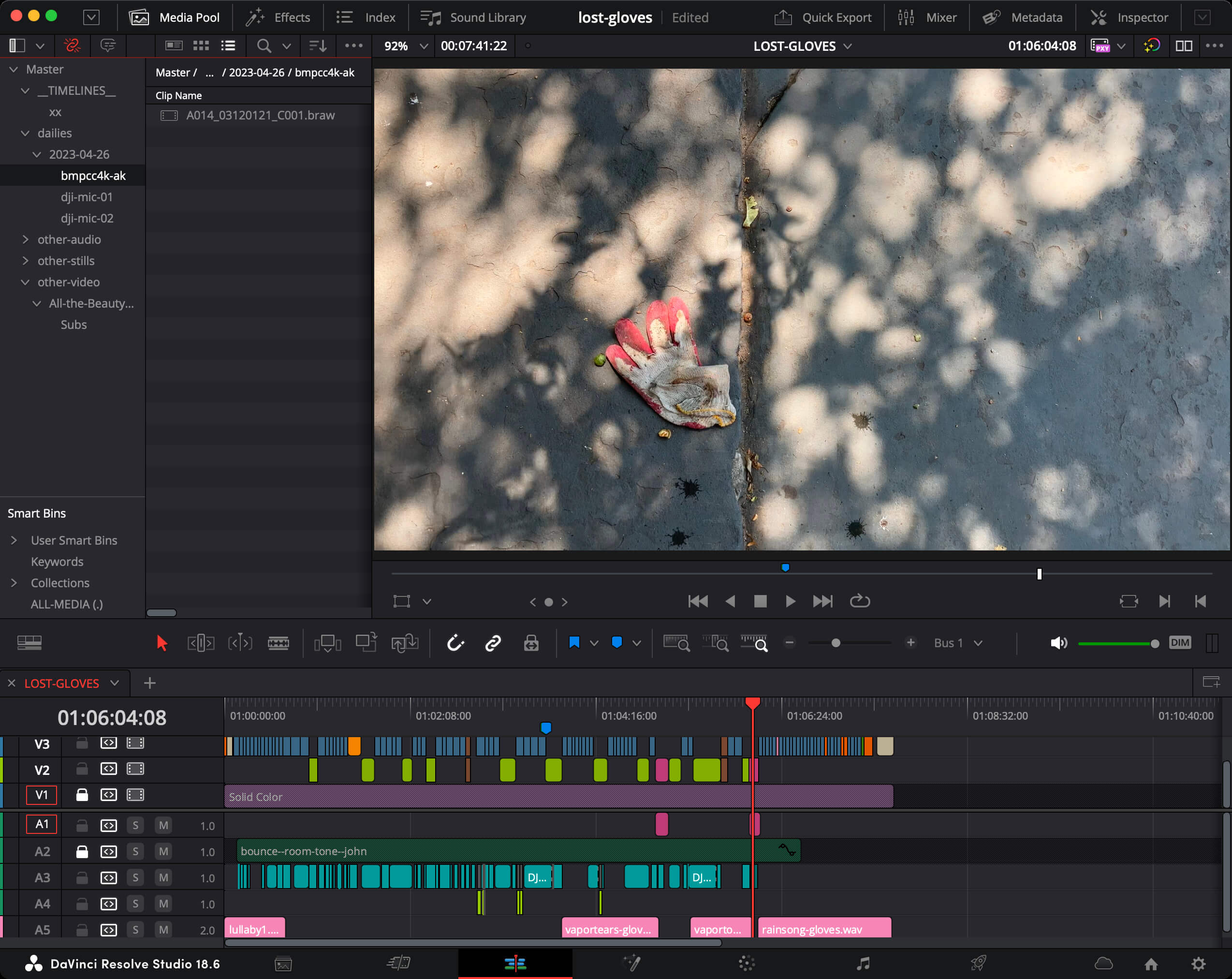This screenshot has height=979, width=1232.
Task: Open the Effects panel
Action: point(279,17)
